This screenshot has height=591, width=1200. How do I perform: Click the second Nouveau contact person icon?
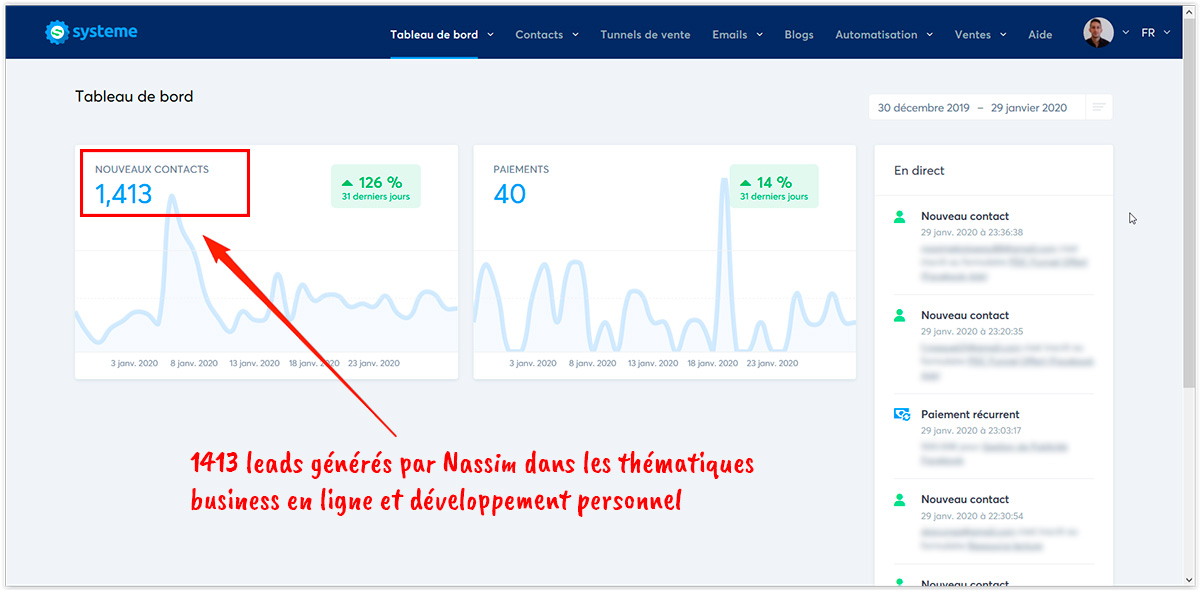(900, 315)
